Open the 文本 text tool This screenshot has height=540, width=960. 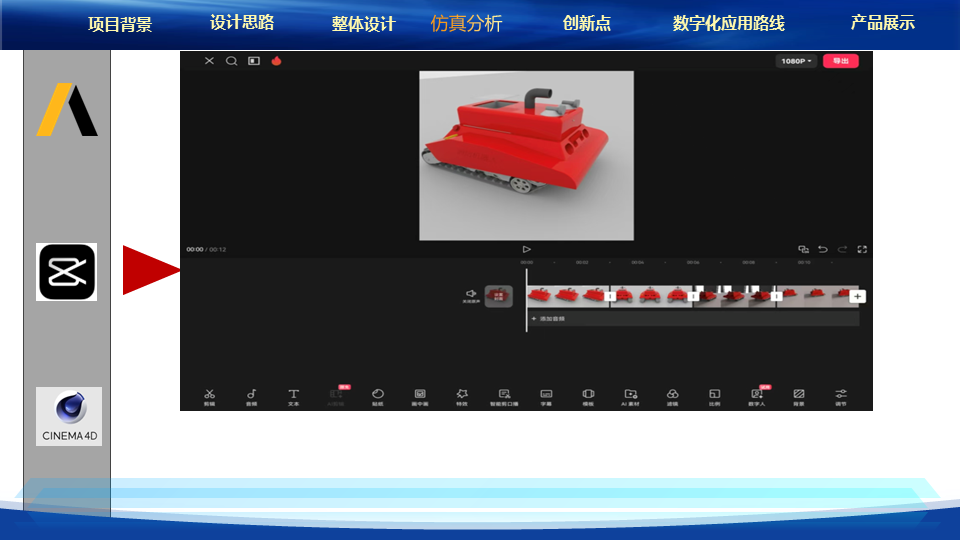tap(293, 396)
